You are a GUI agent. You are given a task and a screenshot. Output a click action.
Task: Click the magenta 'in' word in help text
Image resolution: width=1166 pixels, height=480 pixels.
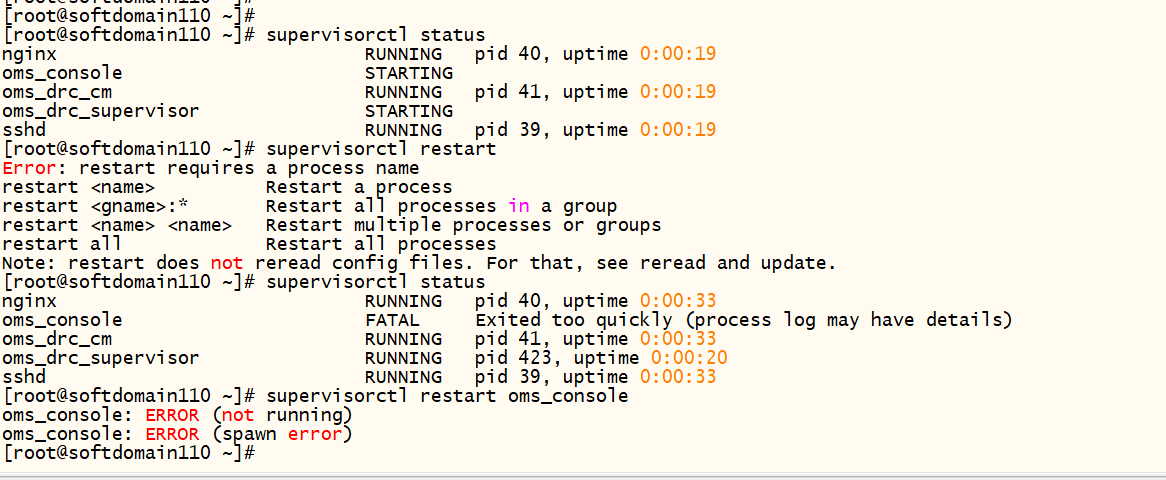point(519,205)
